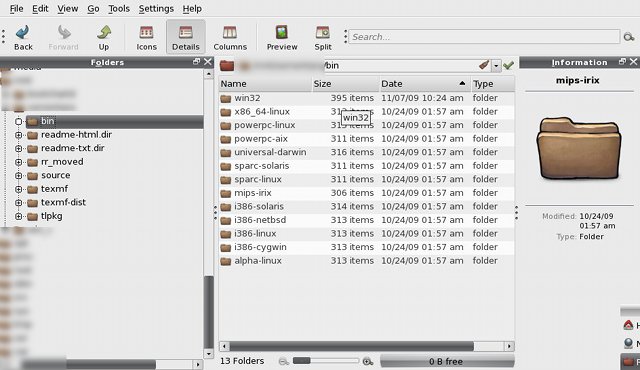Toggle the Split view button
The width and height of the screenshot is (640, 370).
322,37
